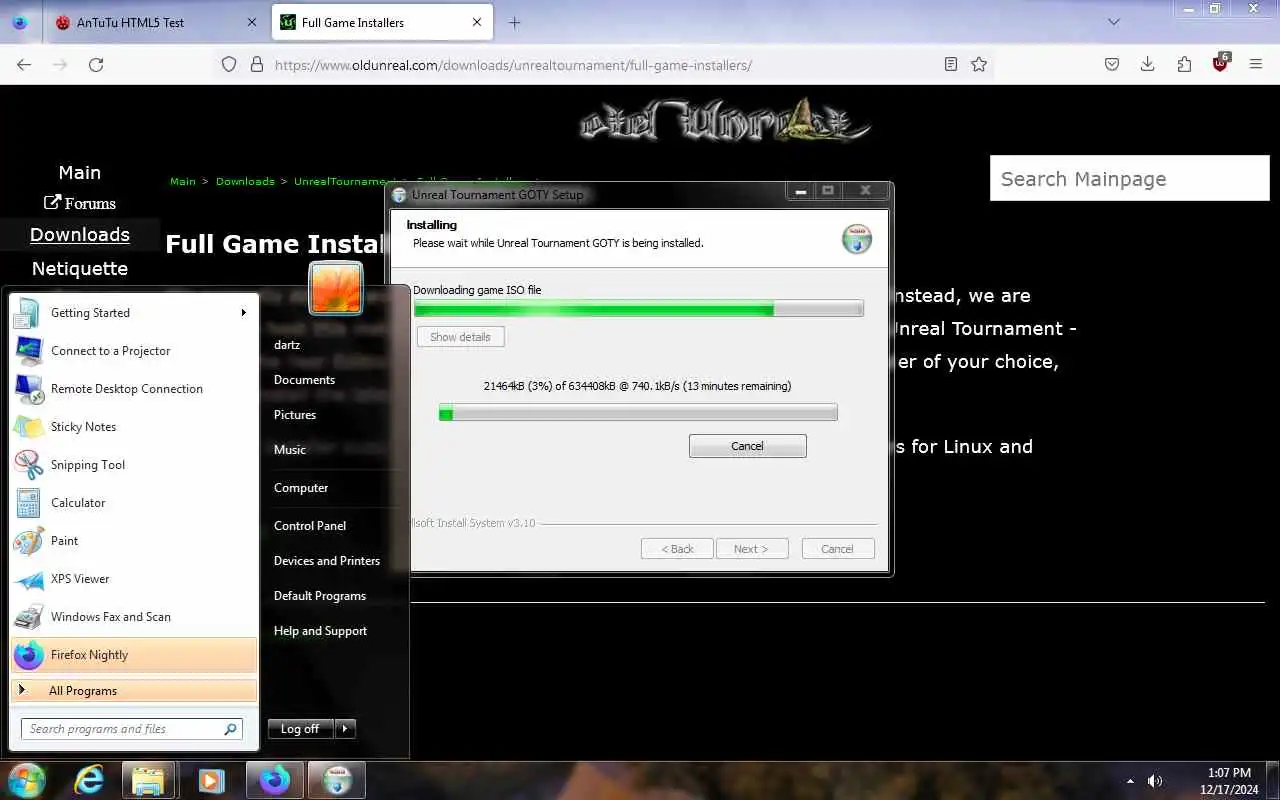Open the list all tabs dropdown
This screenshot has width=1280, height=800.
point(1114,22)
